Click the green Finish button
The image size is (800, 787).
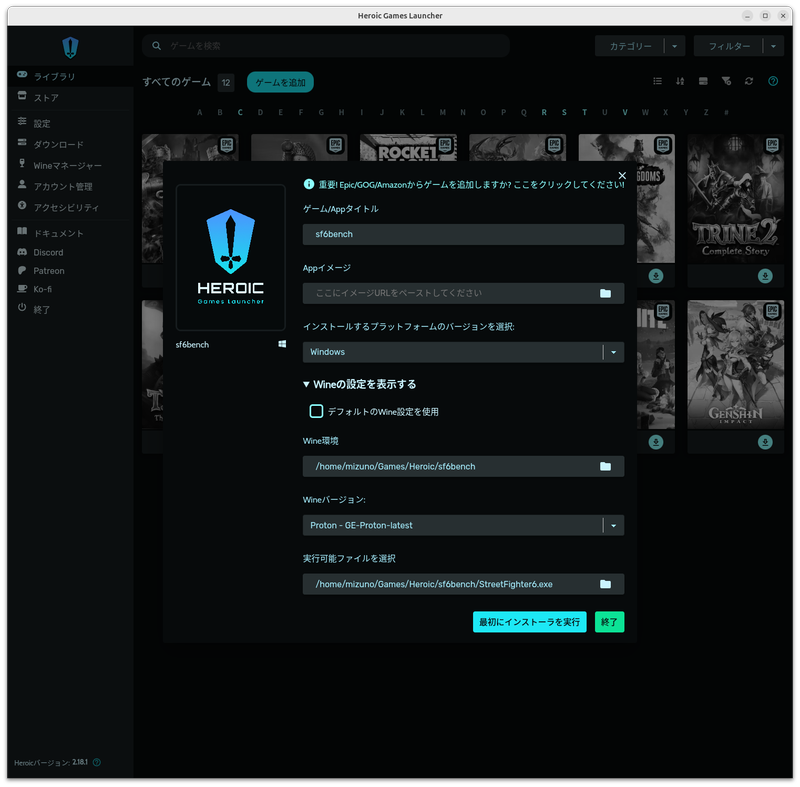(x=609, y=622)
